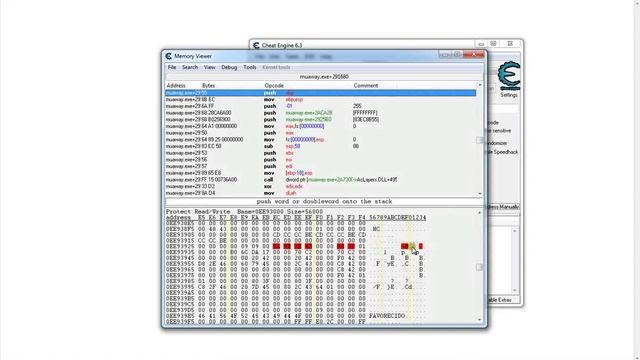Viewport: 640px width, 360px height.
Task: Maximize the Cheat Engine 6.3 window
Action: (493, 44)
